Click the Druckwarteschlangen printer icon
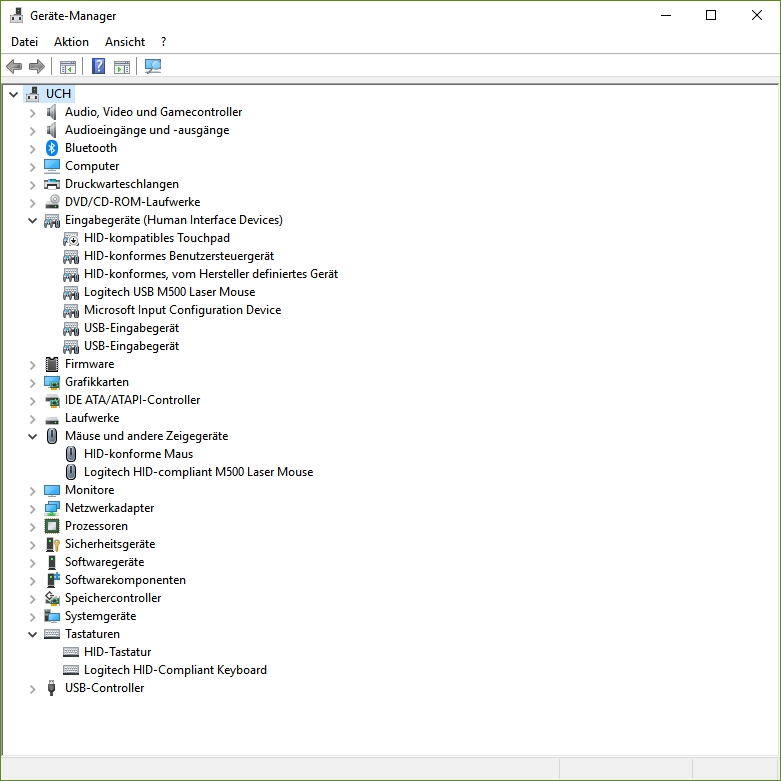The width and height of the screenshot is (781, 781). (52, 184)
